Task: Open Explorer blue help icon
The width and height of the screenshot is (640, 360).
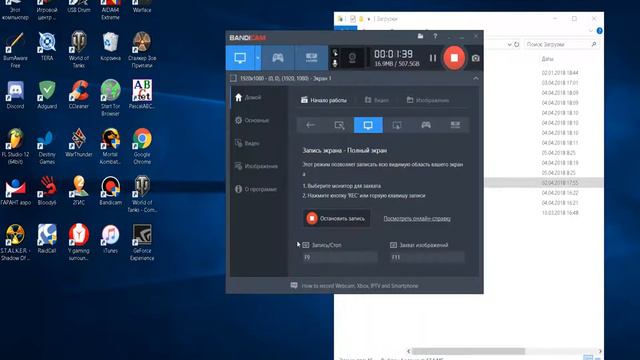Action: (x=599, y=31)
